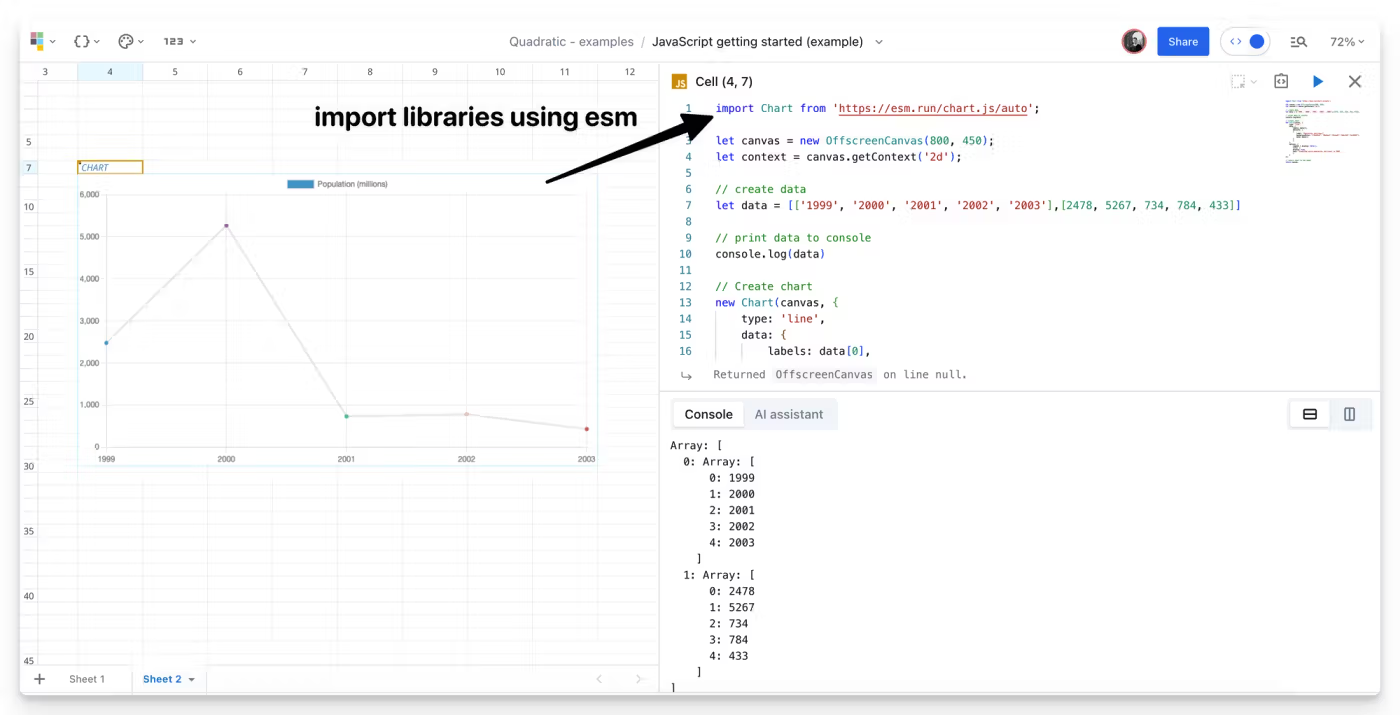Open the Quadratic logo main menu
1400x715 pixels.
pyautogui.click(x=42, y=42)
